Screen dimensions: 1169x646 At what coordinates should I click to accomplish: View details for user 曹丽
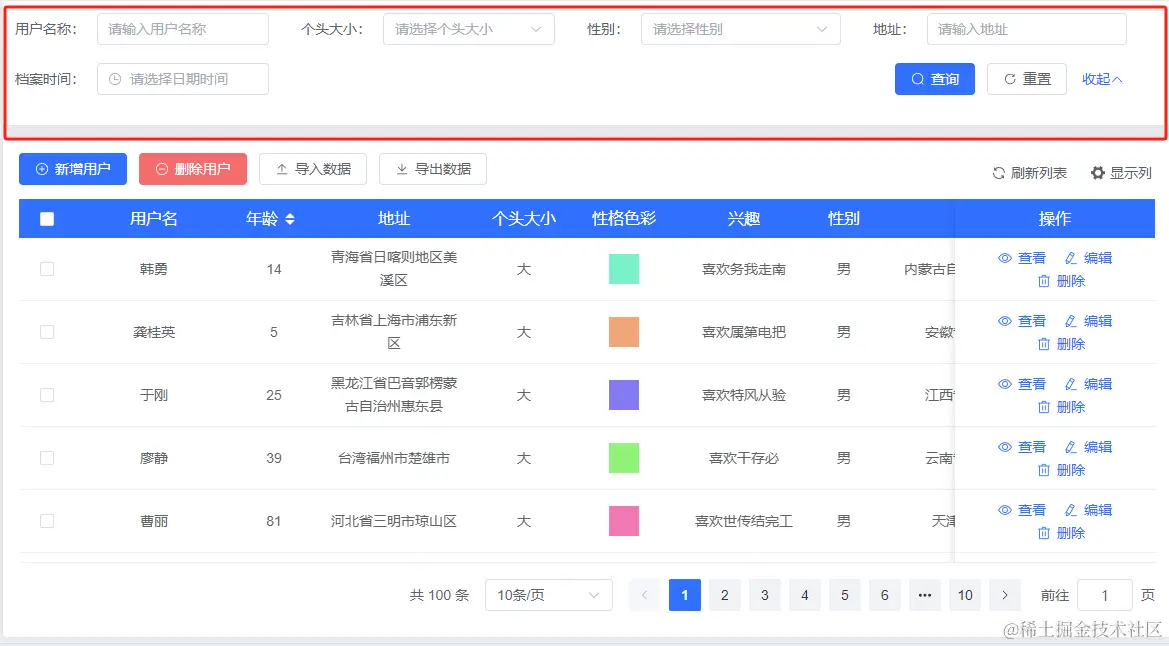click(x=1021, y=510)
